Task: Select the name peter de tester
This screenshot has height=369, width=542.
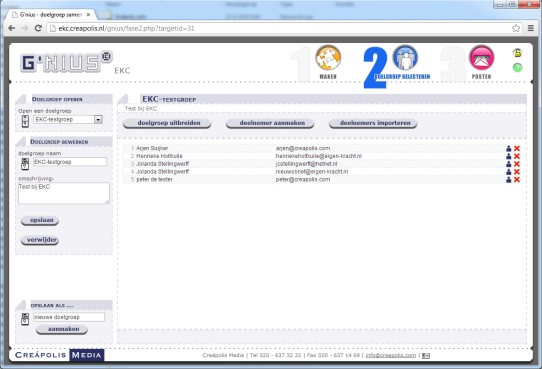Action: coord(154,179)
